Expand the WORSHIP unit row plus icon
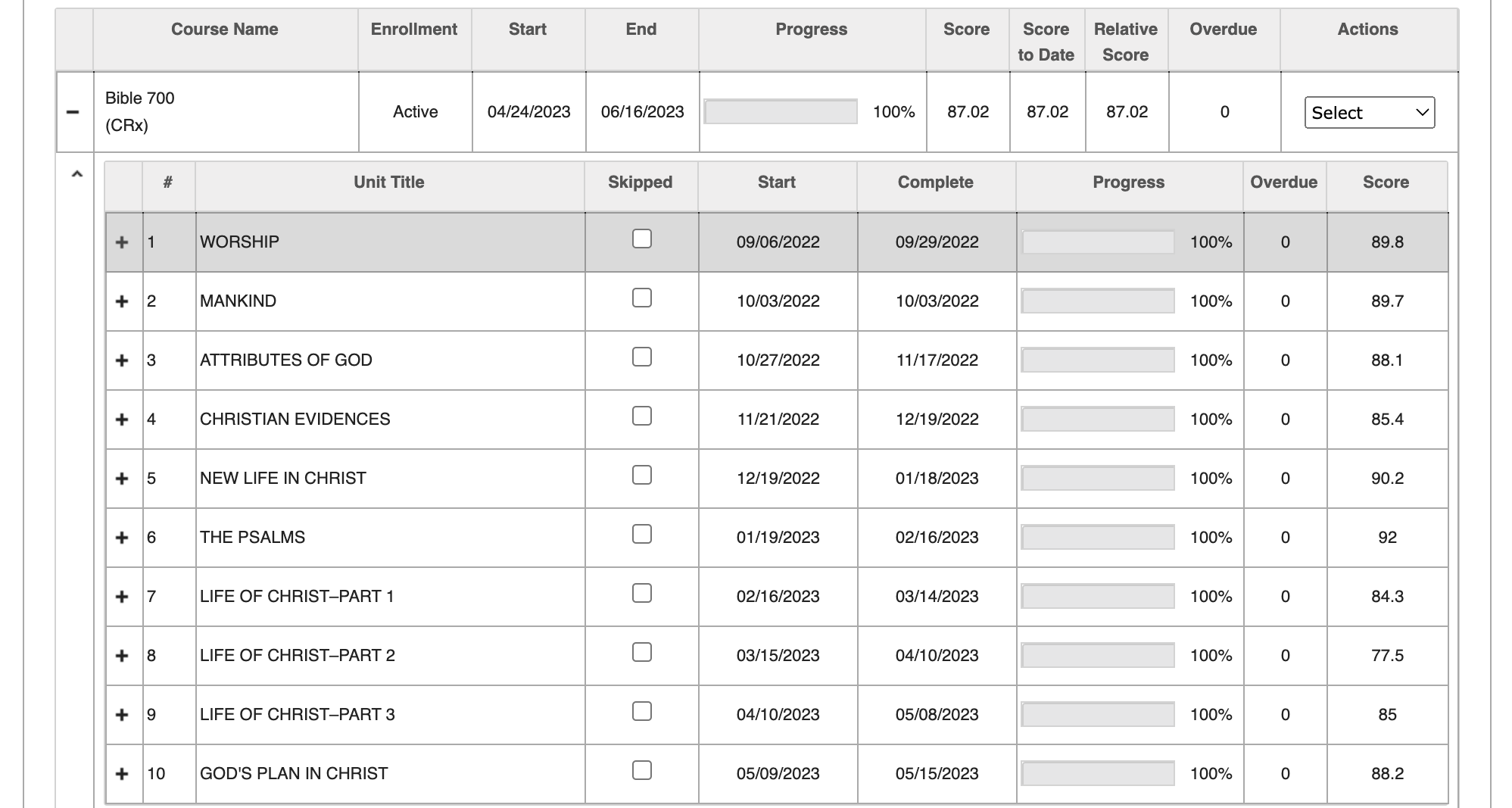The height and width of the screenshot is (808, 1512). pos(122,242)
